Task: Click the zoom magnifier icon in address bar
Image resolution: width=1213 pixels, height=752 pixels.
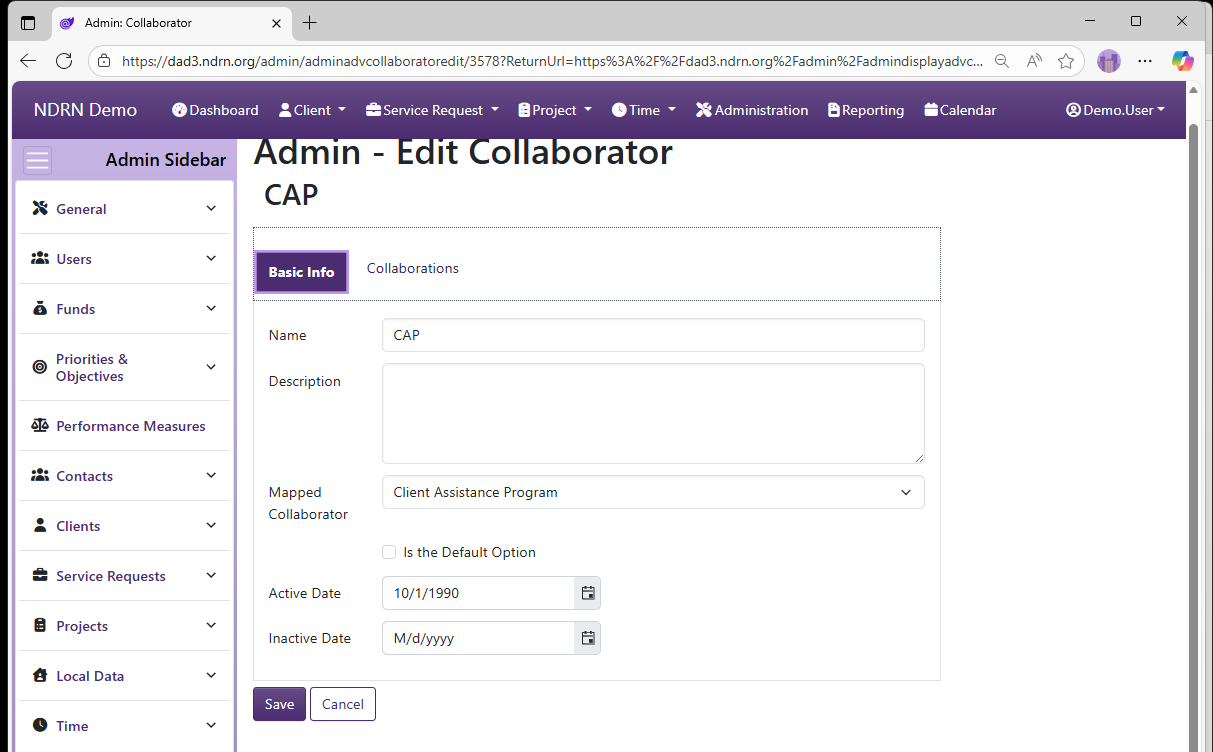Action: point(1001,61)
